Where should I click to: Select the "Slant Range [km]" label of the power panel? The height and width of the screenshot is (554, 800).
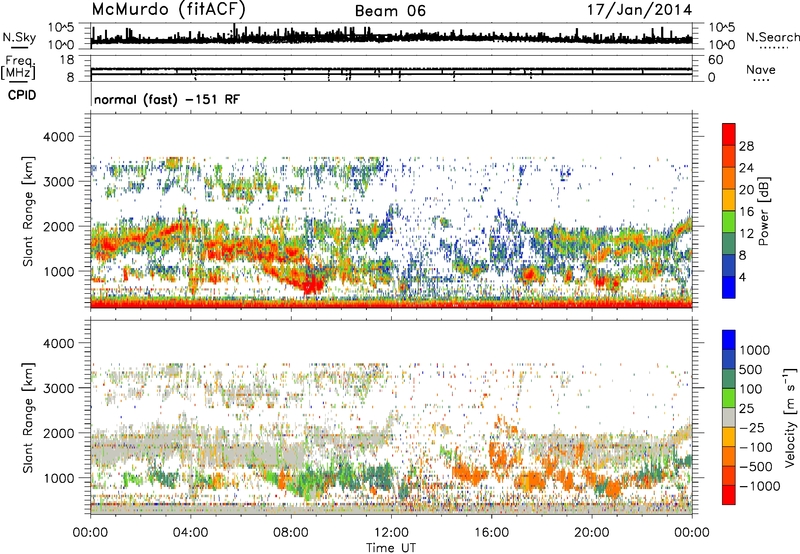click(28, 211)
